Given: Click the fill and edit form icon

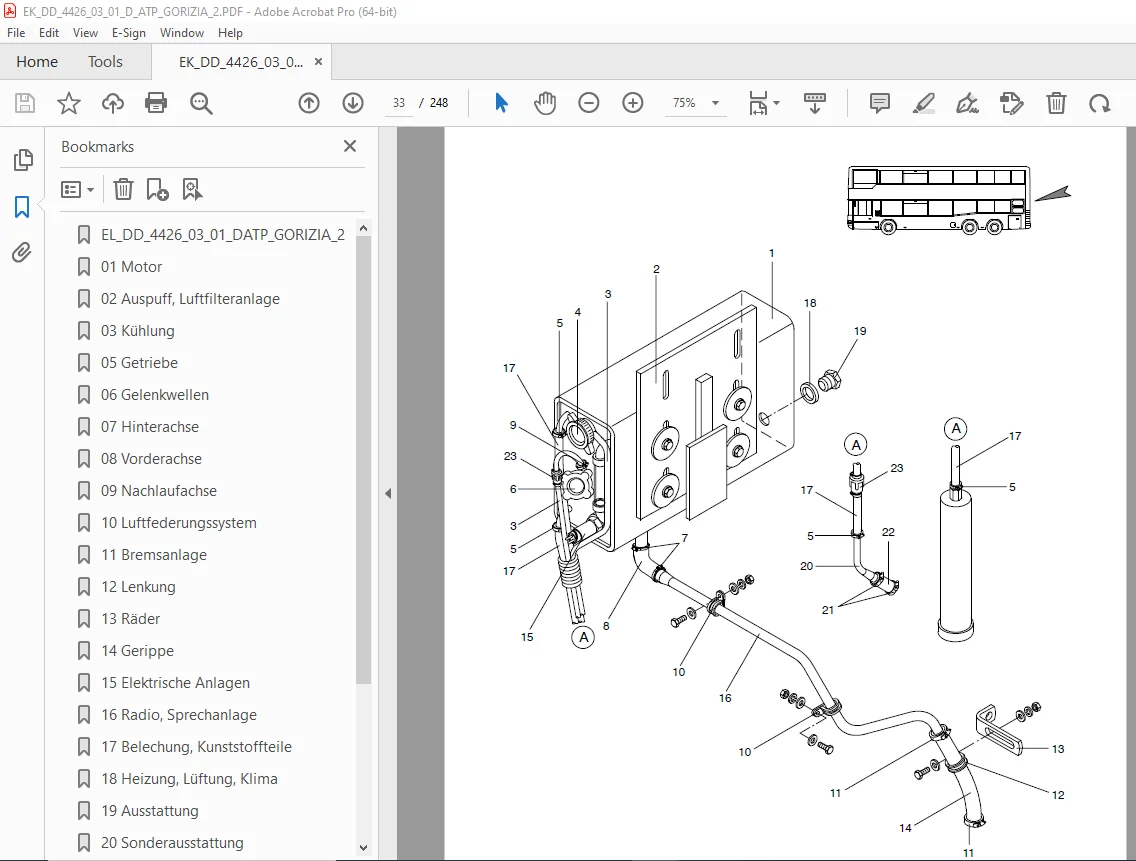Looking at the screenshot, I should coord(1011,103).
